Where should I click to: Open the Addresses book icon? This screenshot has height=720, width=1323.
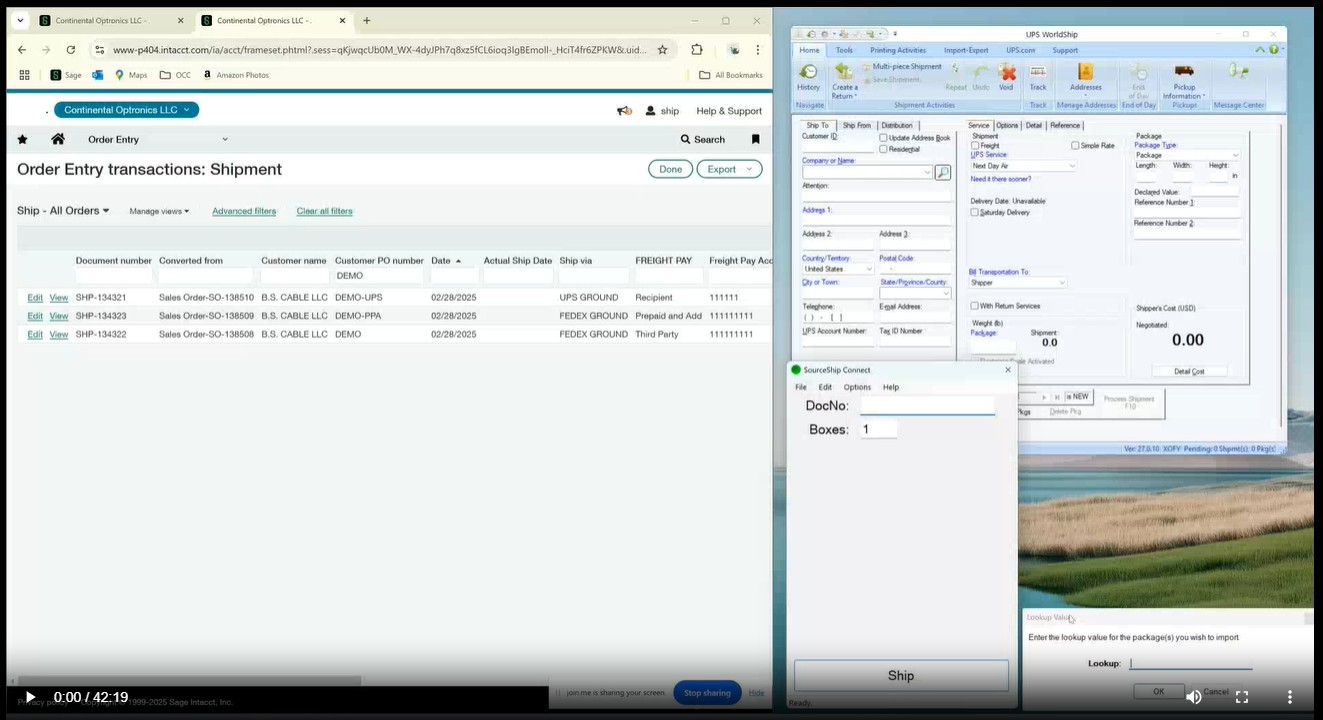click(1085, 75)
